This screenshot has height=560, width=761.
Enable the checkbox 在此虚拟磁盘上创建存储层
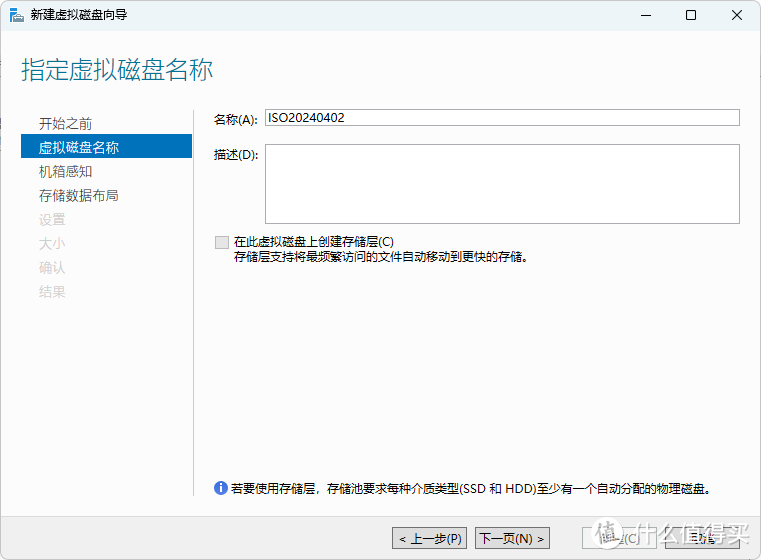coord(222,242)
